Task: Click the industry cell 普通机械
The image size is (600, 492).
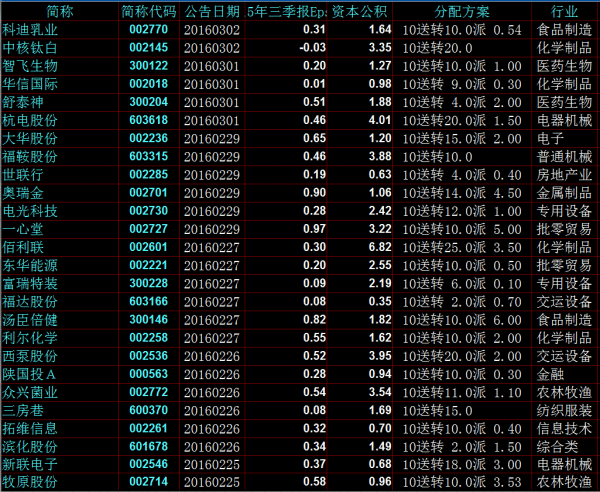Action: [564, 156]
